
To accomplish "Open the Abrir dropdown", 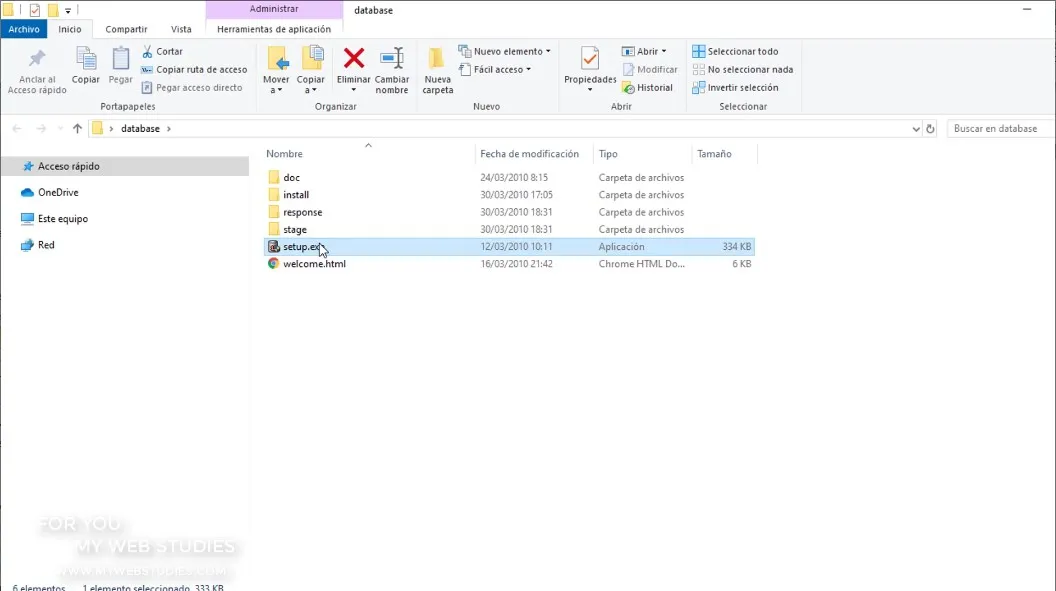I will click(x=644, y=51).
